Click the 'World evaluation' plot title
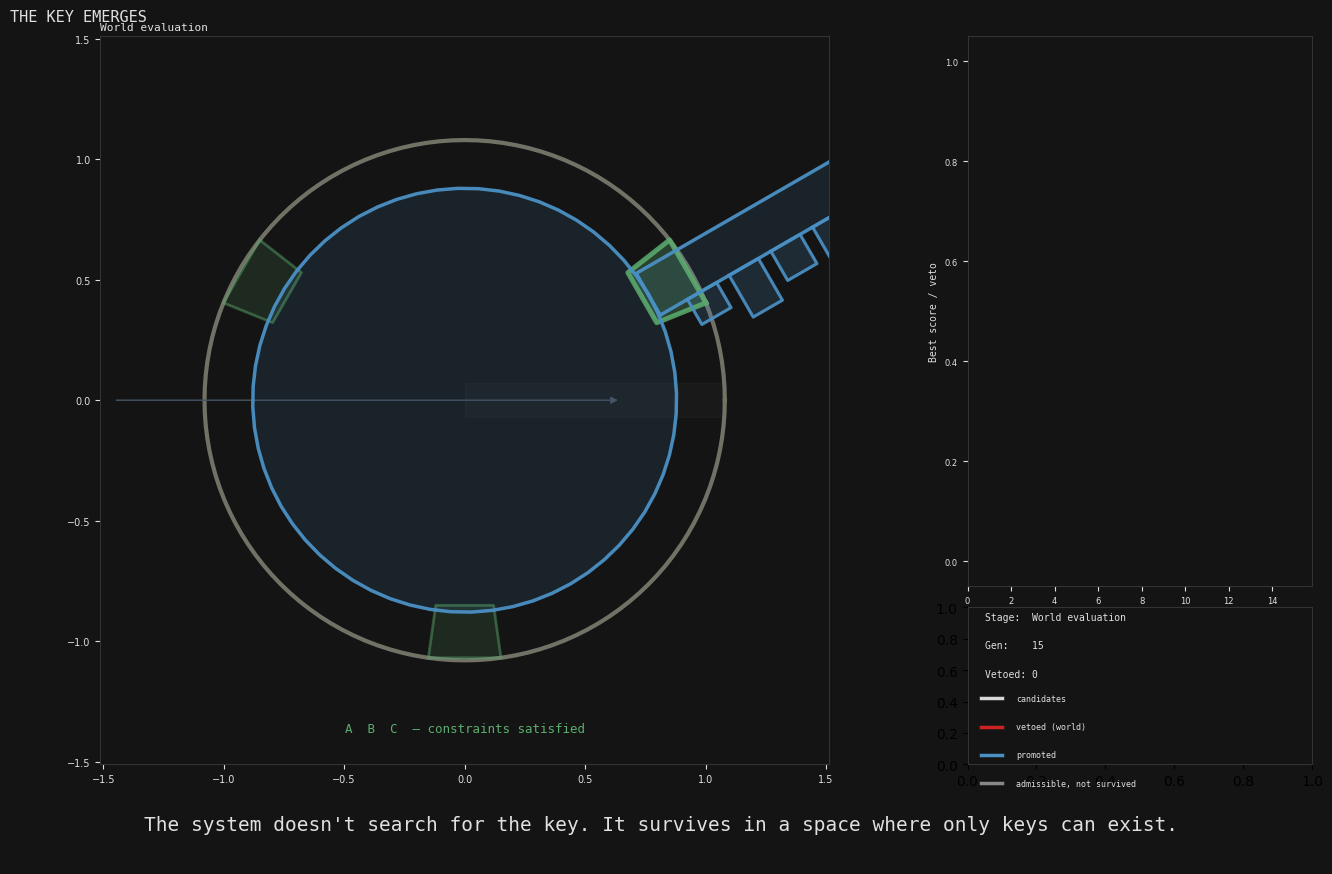The width and height of the screenshot is (1332, 874). coord(154,28)
